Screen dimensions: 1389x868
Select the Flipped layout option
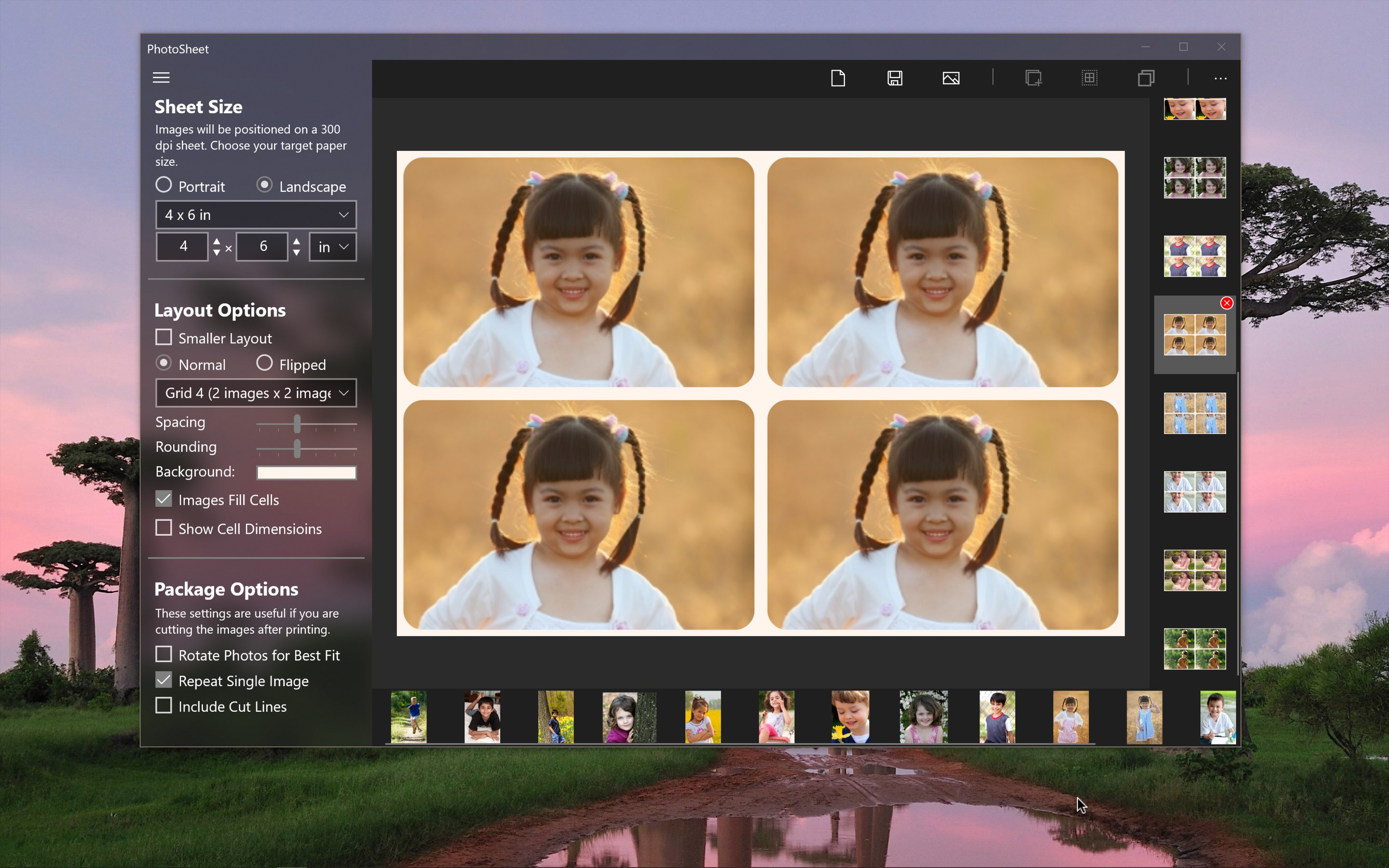tap(265, 364)
